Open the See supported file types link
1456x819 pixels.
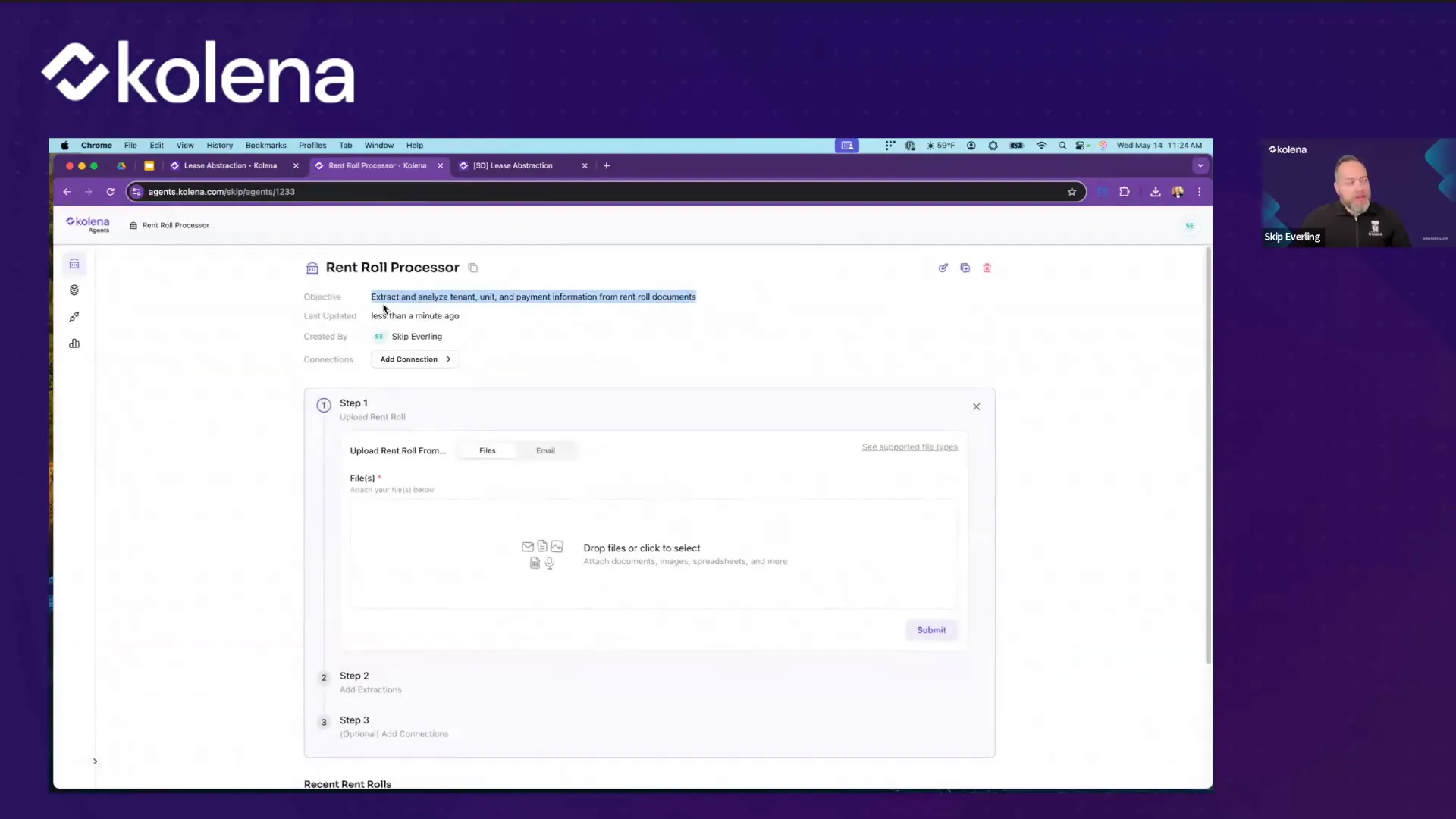click(909, 447)
